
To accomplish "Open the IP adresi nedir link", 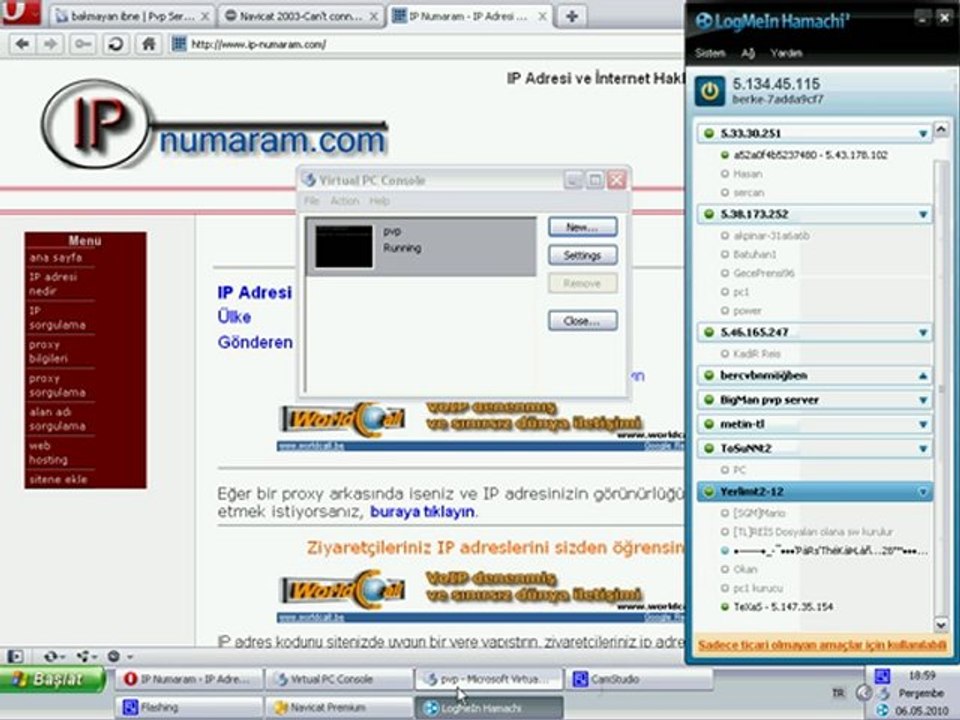I will [53, 284].
